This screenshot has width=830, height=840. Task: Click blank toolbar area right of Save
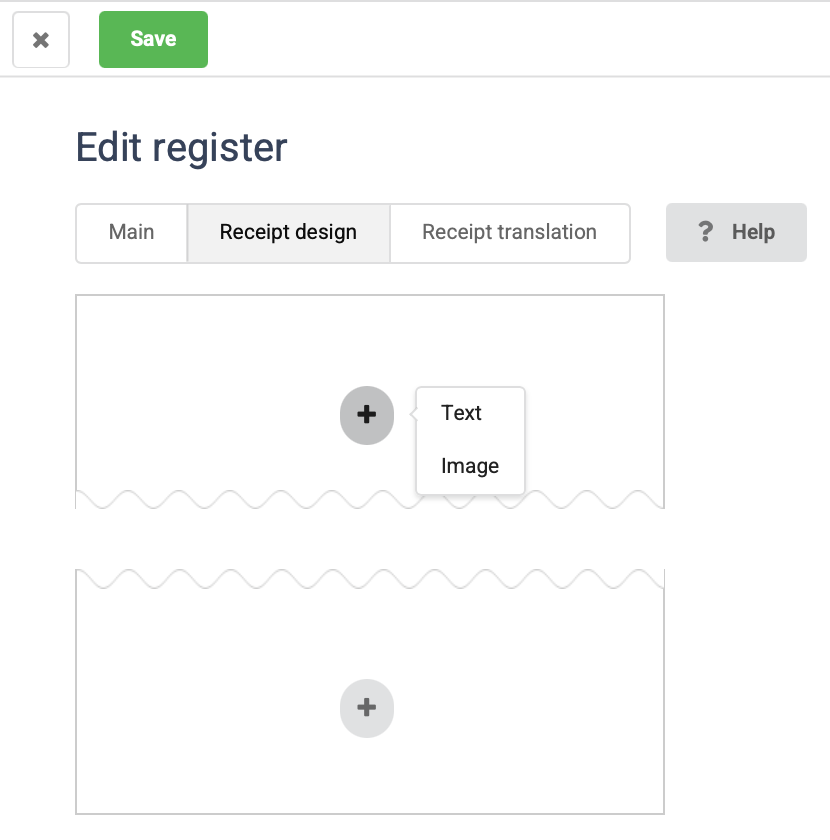[x=500, y=40]
